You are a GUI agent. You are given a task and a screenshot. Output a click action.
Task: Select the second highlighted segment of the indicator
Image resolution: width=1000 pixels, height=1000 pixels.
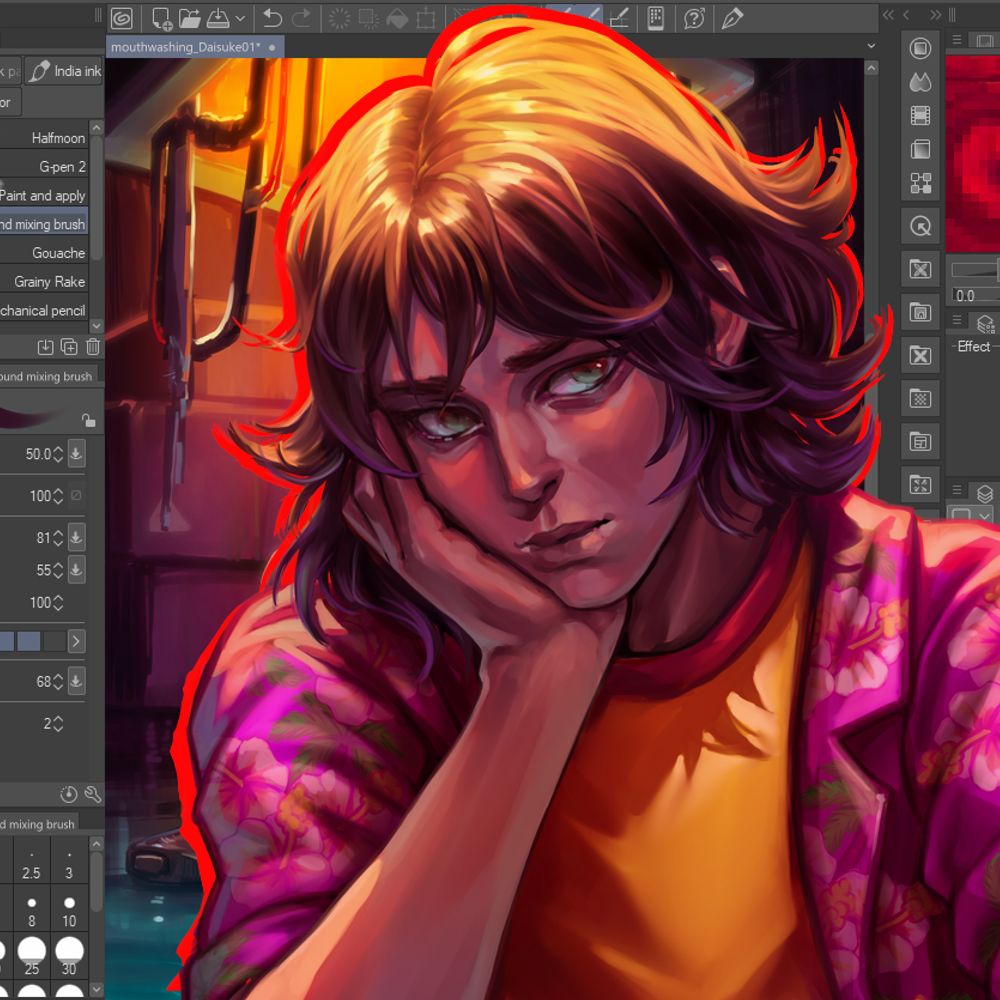point(29,641)
